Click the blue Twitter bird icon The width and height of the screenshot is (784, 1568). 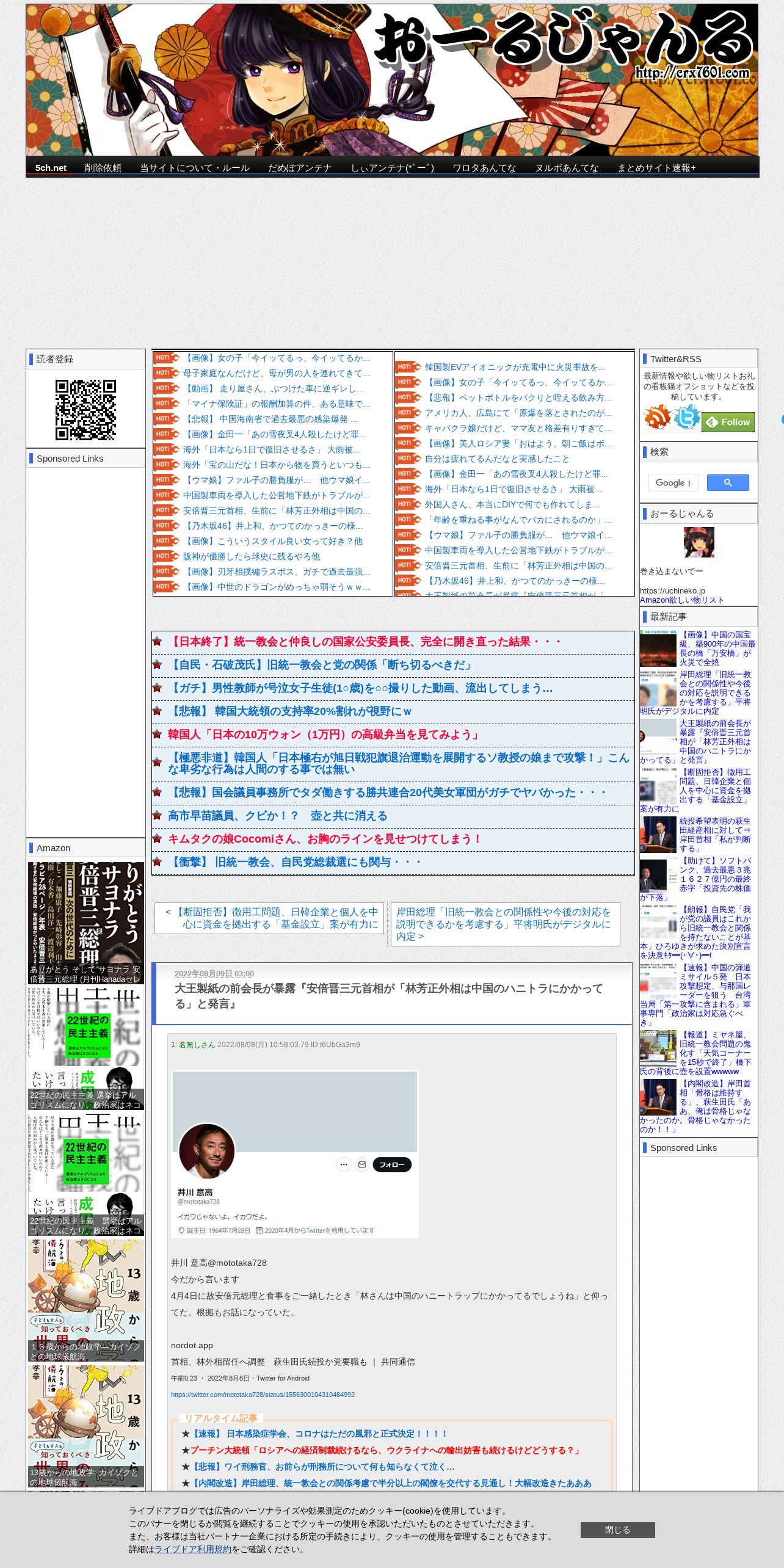[686, 417]
